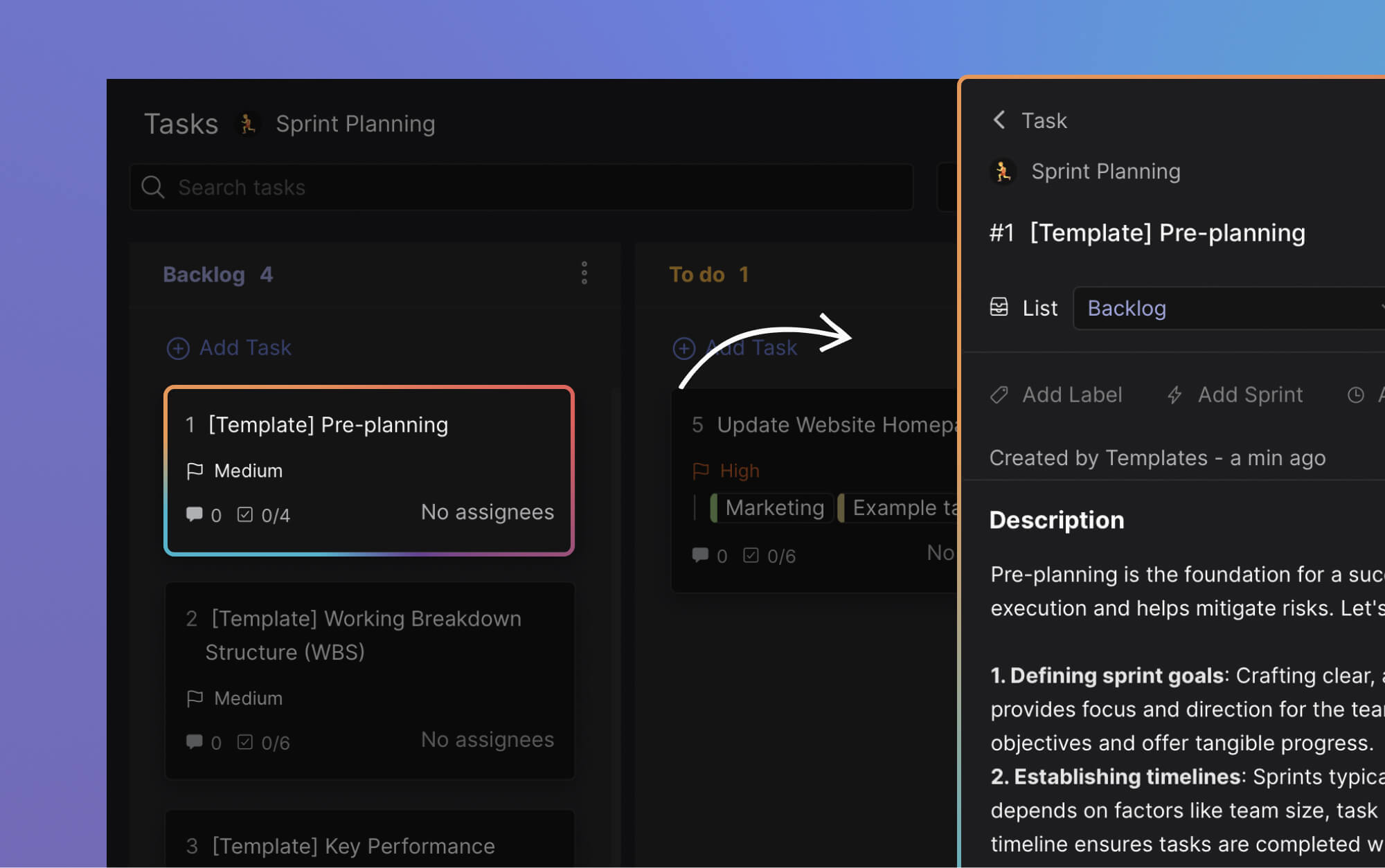Click the search magnifier icon in Search tasks
1385x868 pixels.
[x=153, y=187]
